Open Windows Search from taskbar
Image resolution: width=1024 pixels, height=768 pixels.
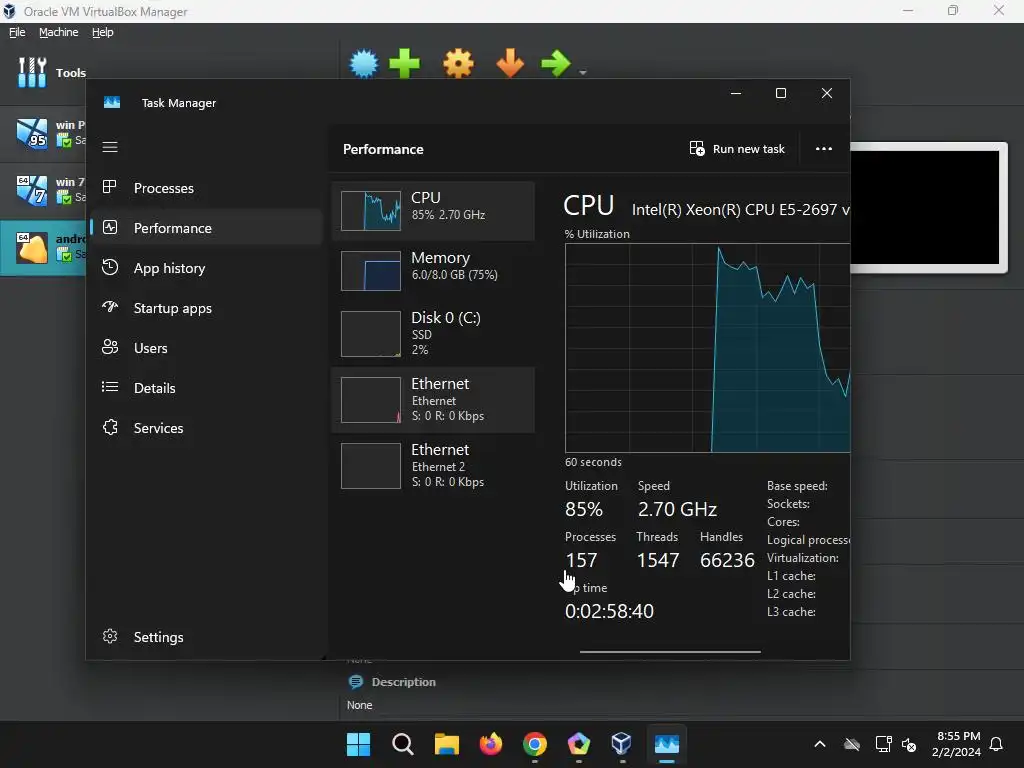coord(402,744)
